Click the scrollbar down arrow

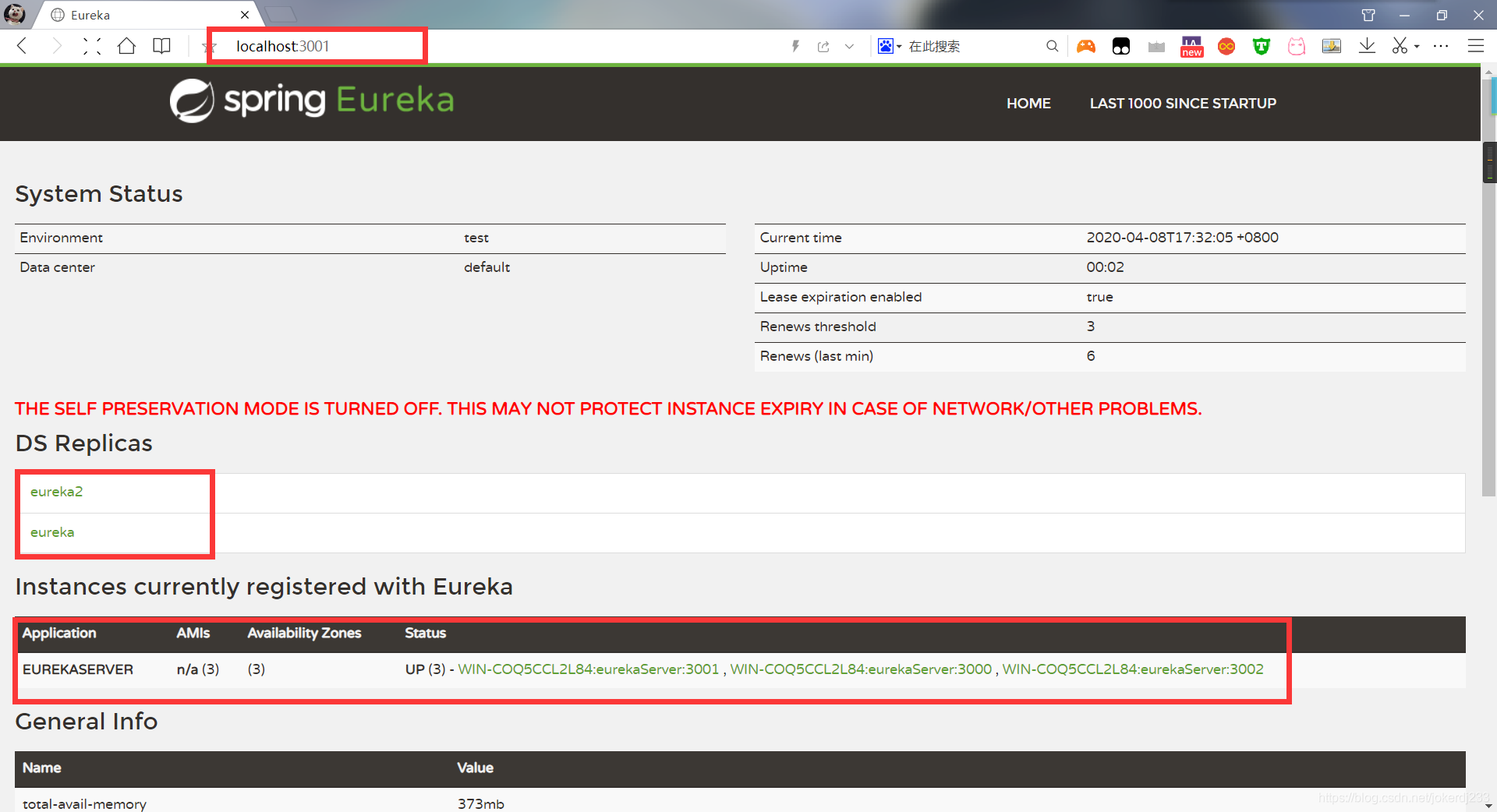pyautogui.click(x=1489, y=805)
